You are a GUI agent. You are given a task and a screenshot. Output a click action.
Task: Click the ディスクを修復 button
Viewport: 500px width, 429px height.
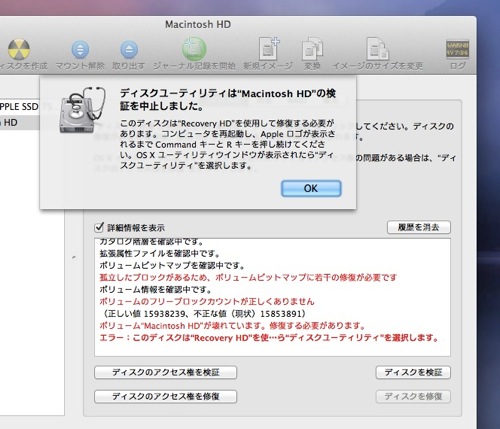point(413,396)
